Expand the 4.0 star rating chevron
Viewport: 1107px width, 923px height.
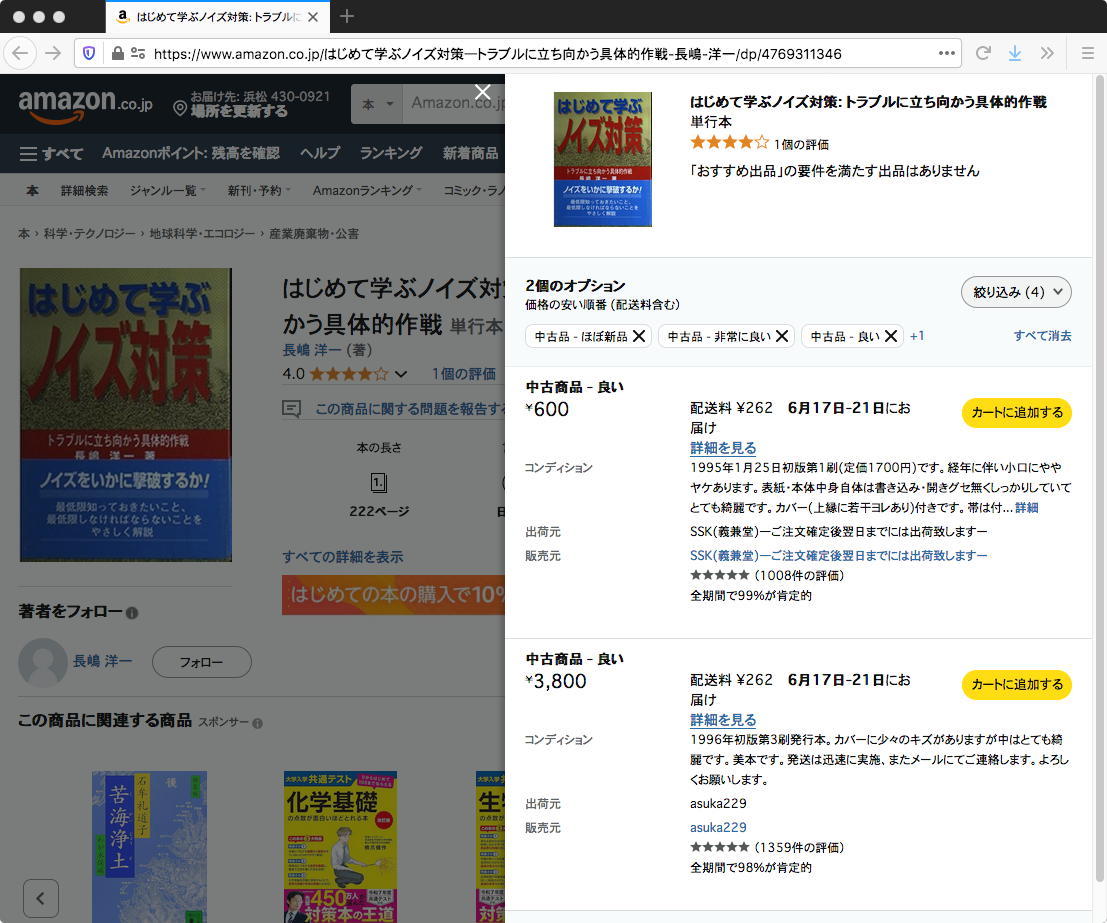(x=400, y=374)
